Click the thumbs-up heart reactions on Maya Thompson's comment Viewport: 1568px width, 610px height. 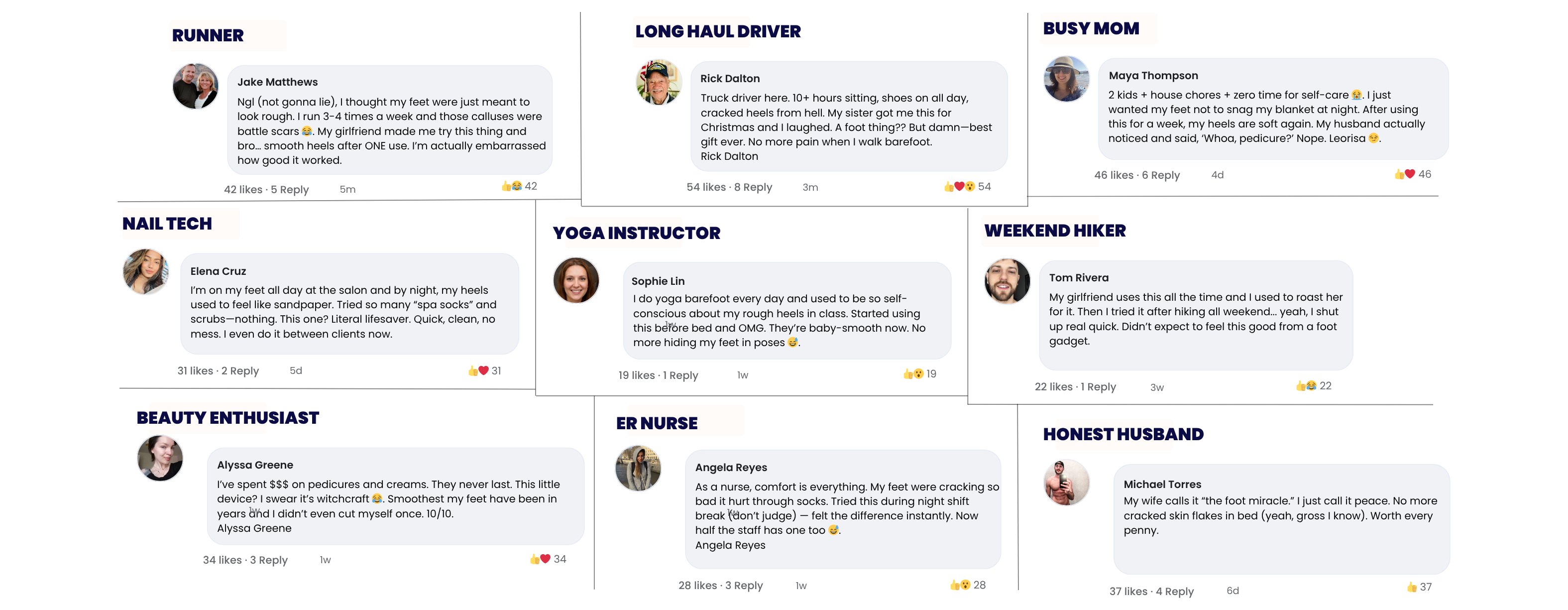[x=1404, y=174]
